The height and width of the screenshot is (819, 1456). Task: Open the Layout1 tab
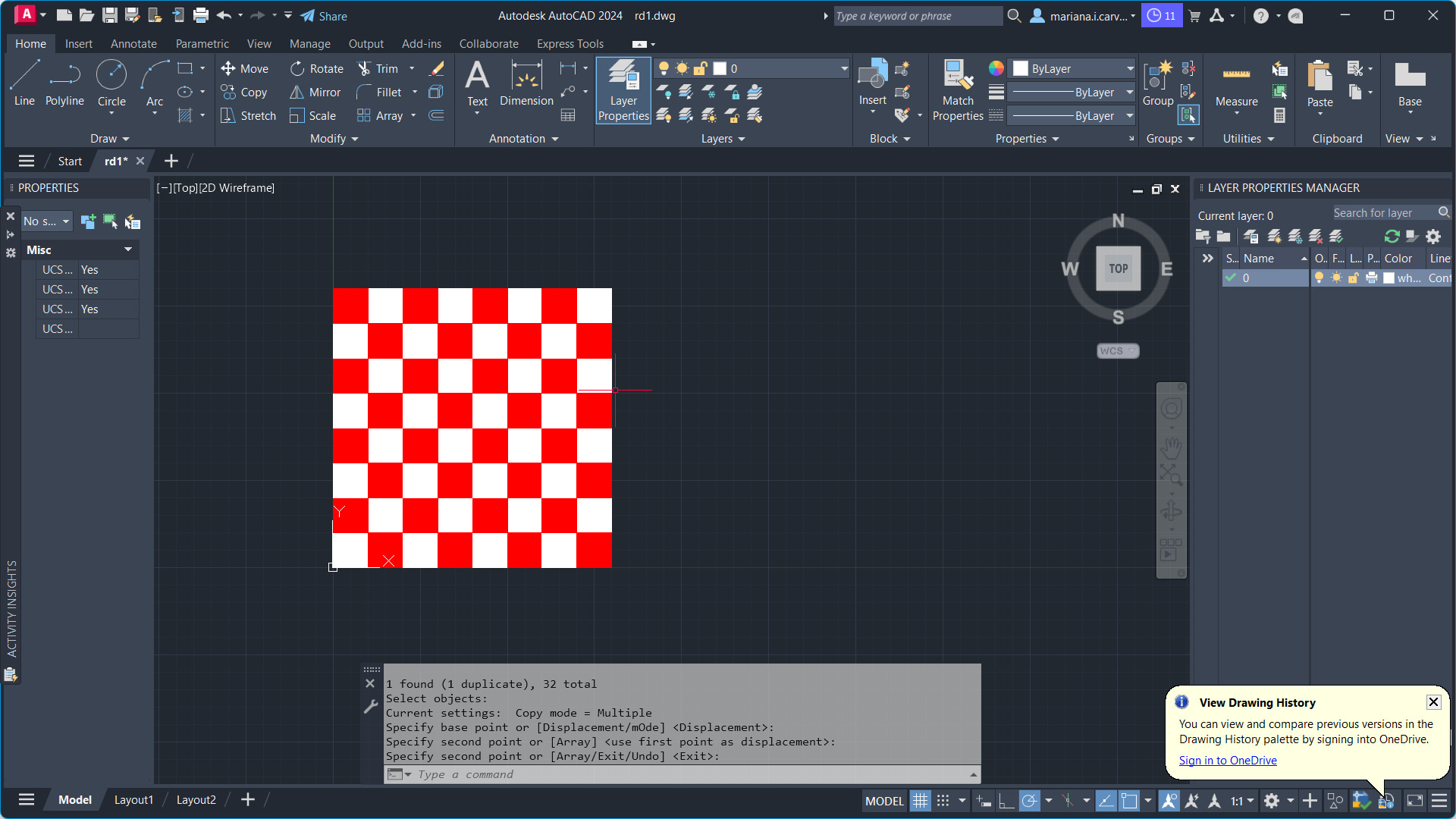[x=133, y=799]
